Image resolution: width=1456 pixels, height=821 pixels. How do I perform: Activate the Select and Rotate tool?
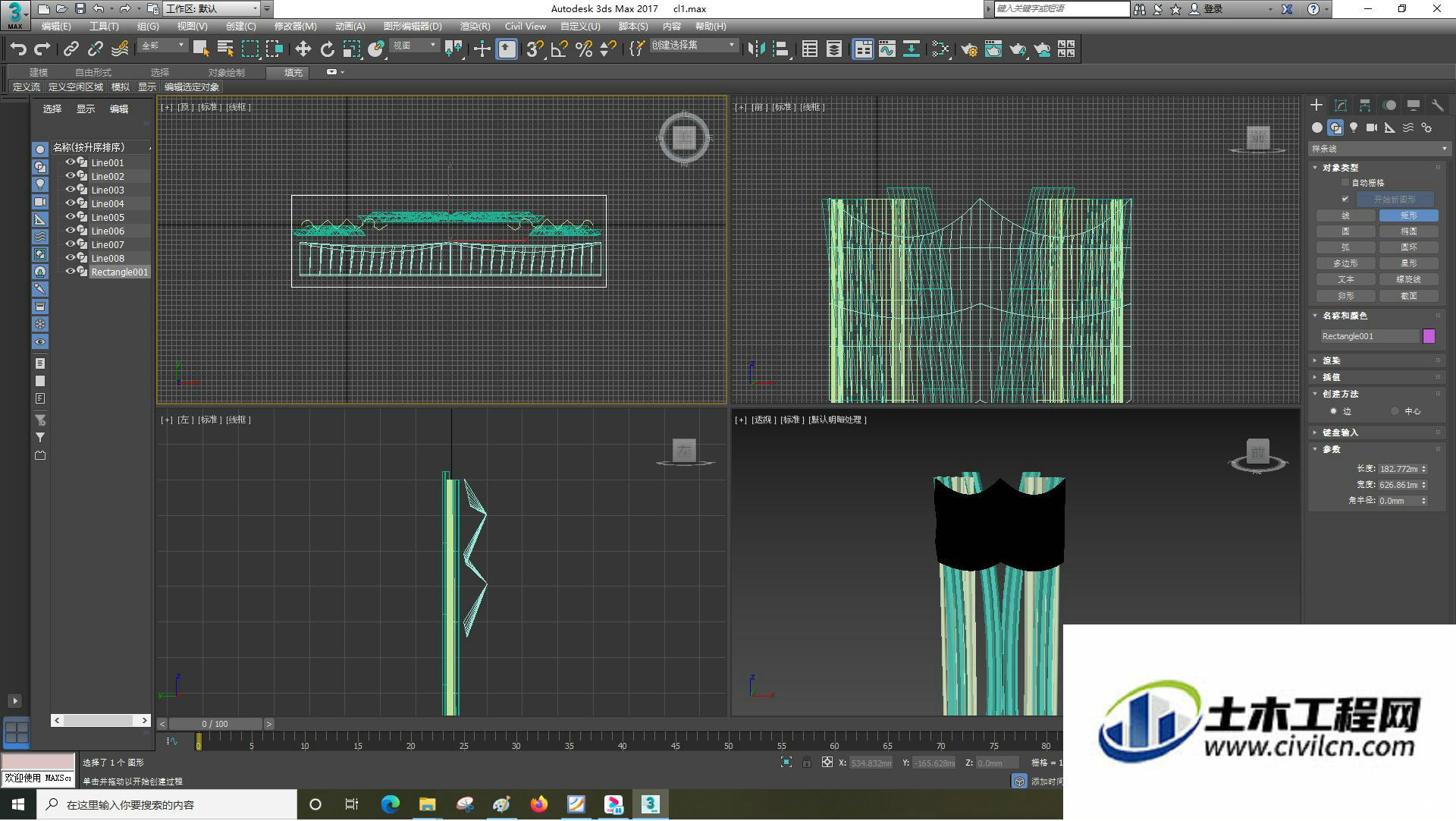(x=327, y=49)
